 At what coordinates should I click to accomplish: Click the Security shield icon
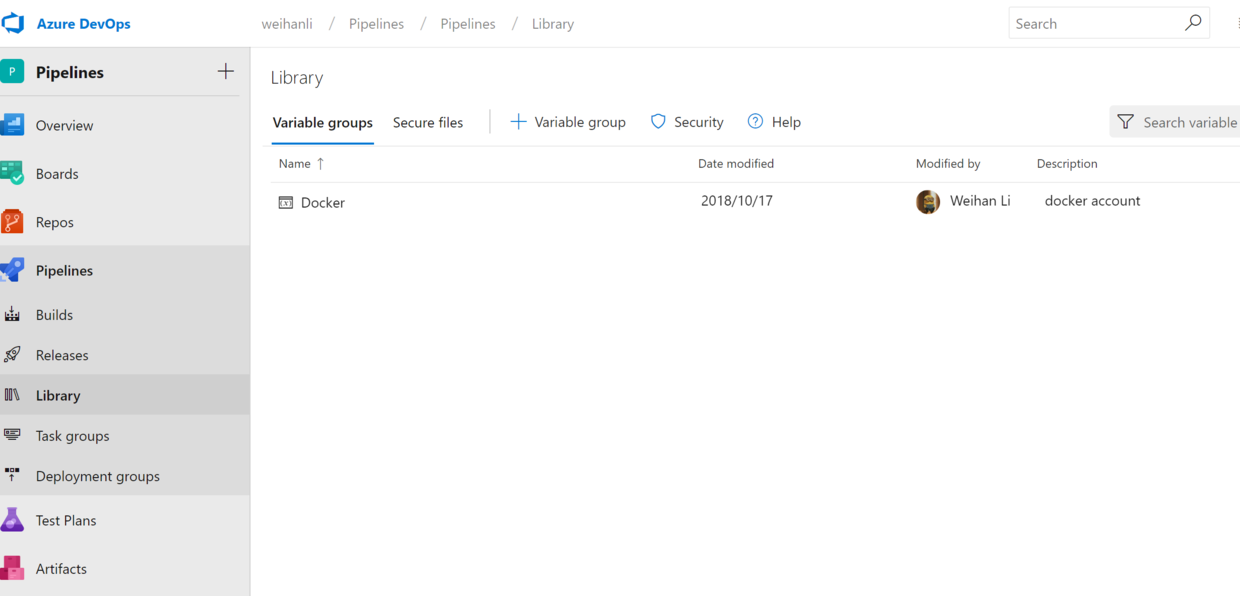pos(658,122)
